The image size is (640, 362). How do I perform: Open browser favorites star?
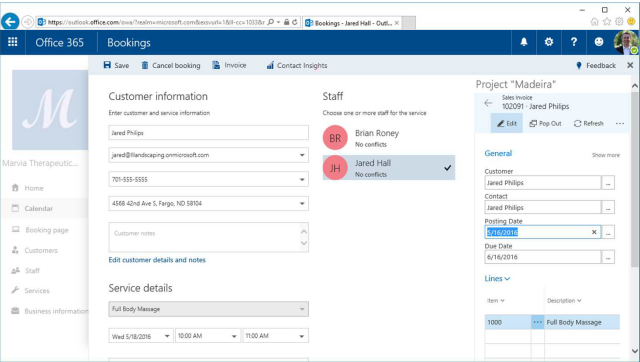(x=607, y=22)
